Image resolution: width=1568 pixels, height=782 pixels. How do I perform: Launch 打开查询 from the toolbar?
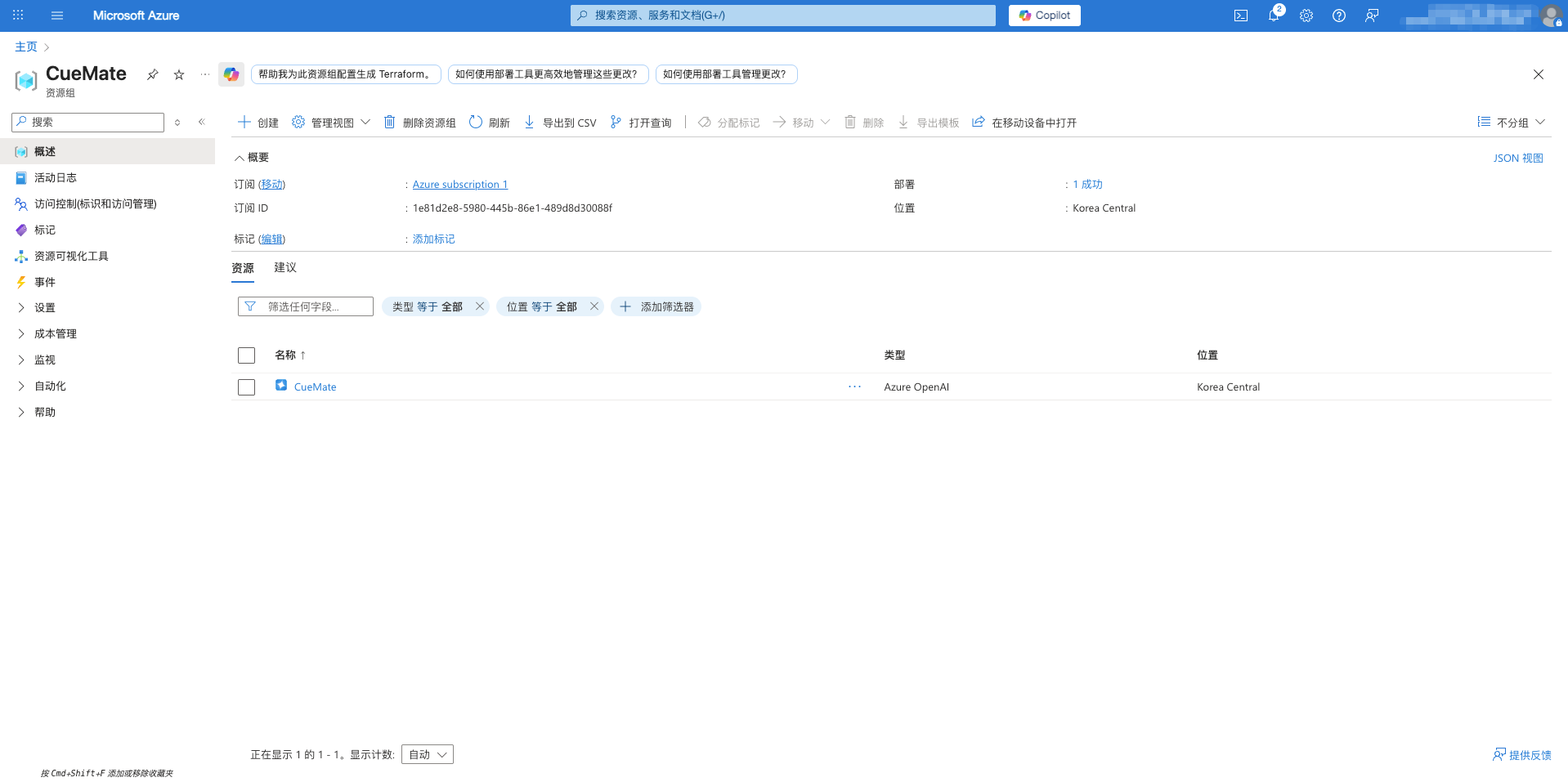point(640,122)
